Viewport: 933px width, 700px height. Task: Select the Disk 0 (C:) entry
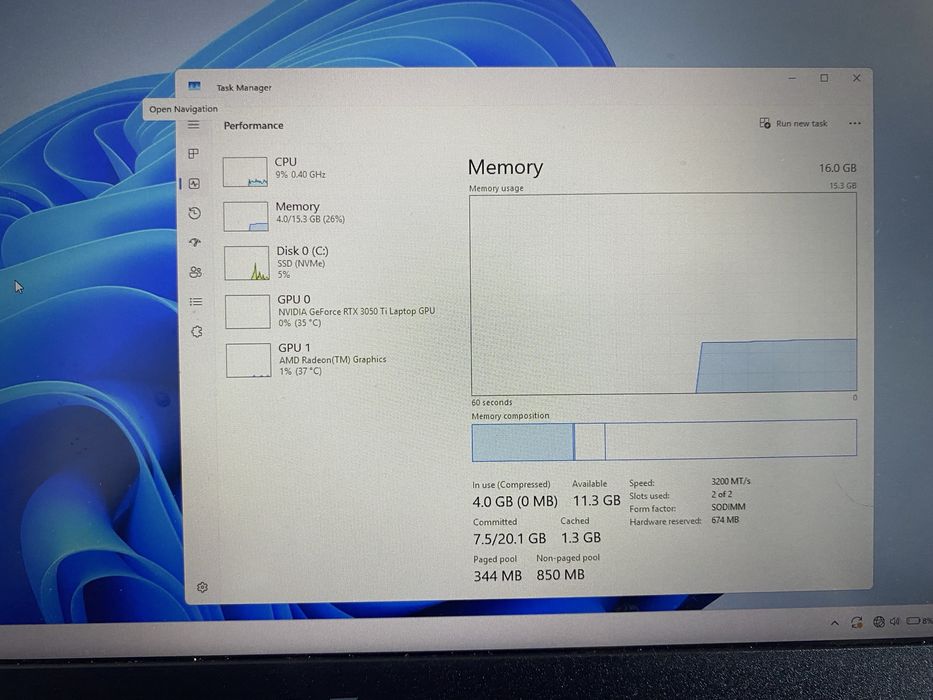coord(334,263)
